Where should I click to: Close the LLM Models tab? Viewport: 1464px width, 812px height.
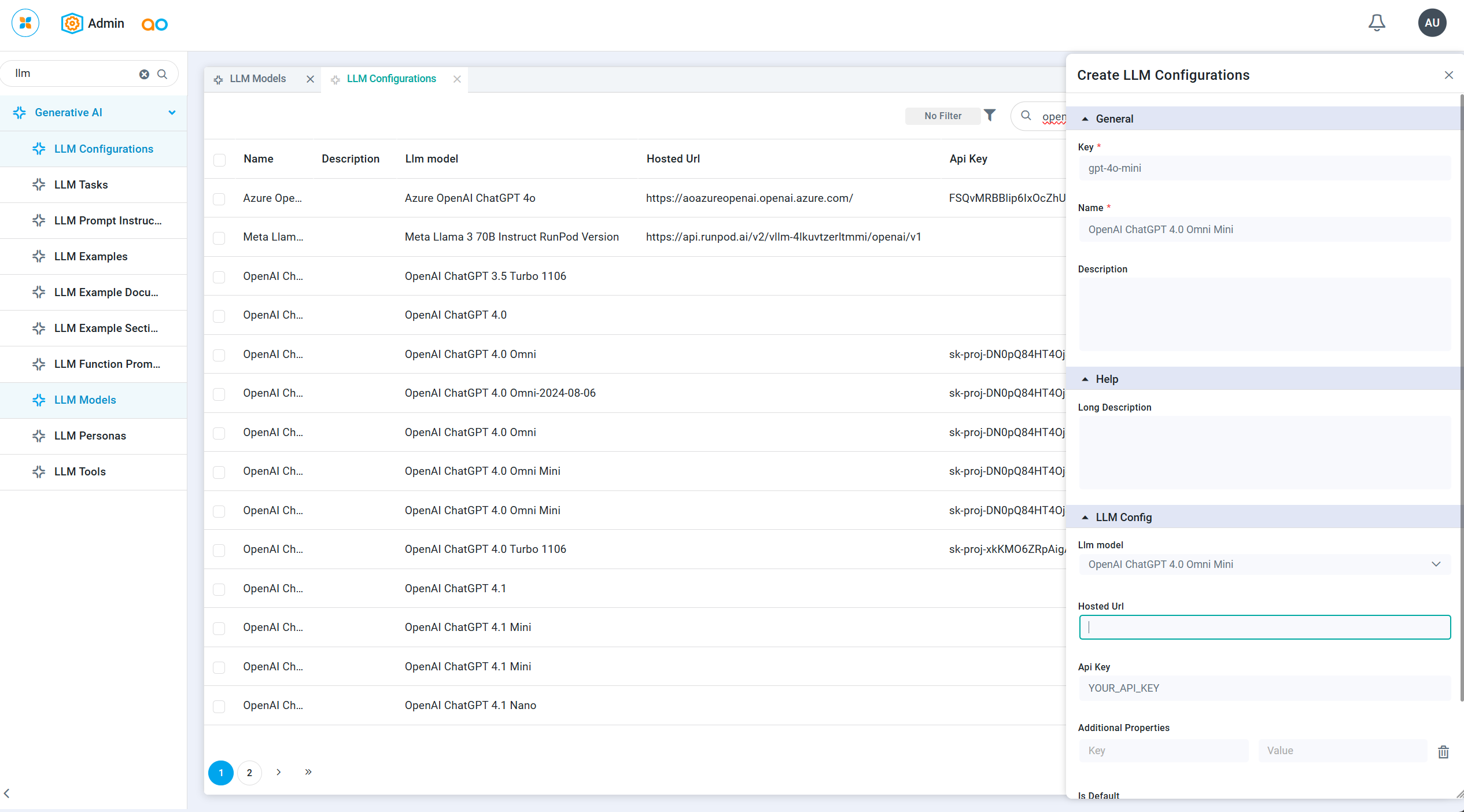[310, 79]
